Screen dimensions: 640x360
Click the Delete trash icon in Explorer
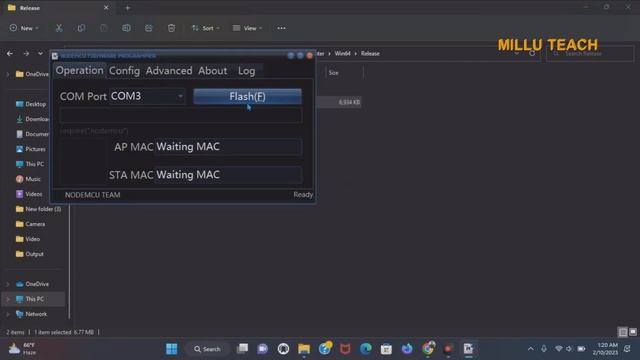[x=171, y=28]
